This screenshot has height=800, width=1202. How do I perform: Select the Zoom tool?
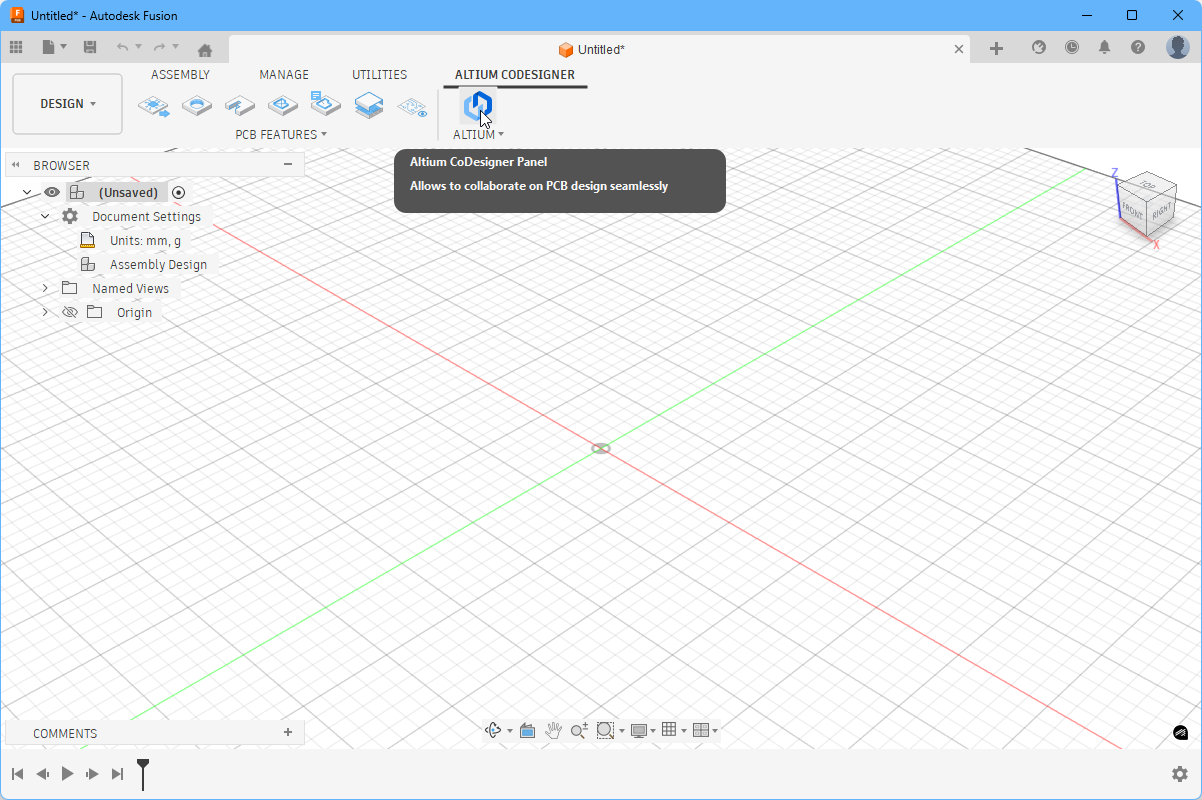point(578,730)
